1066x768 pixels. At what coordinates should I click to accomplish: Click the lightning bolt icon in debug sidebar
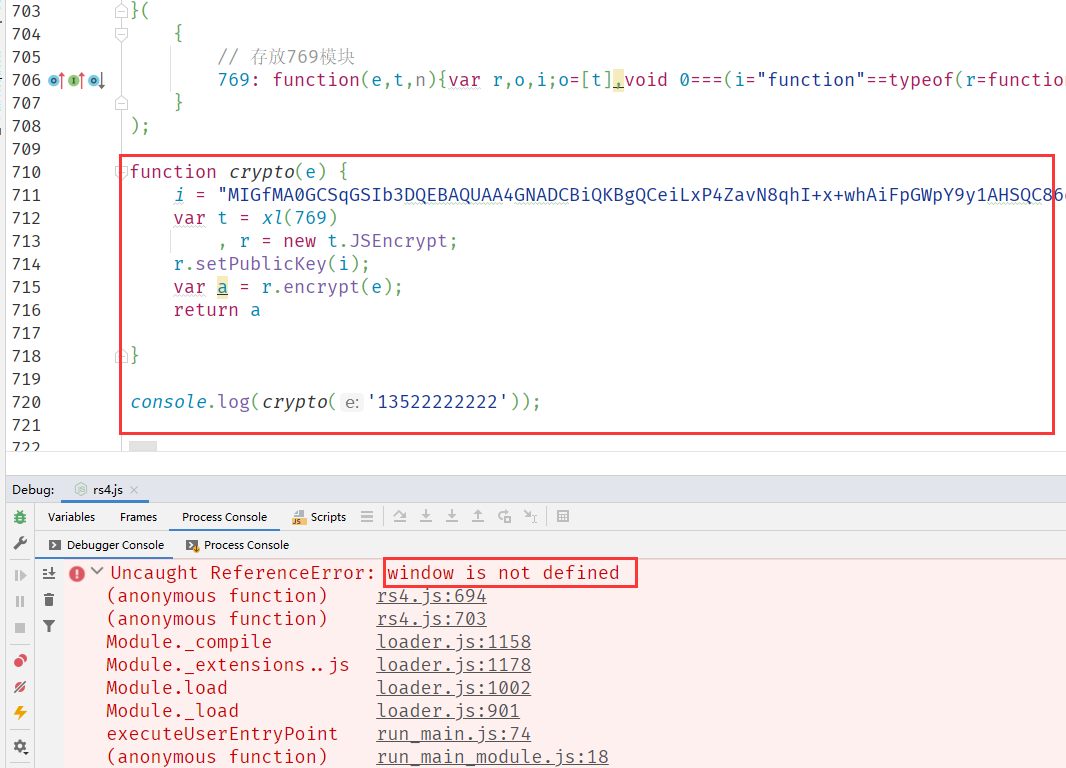pyautogui.click(x=20, y=713)
